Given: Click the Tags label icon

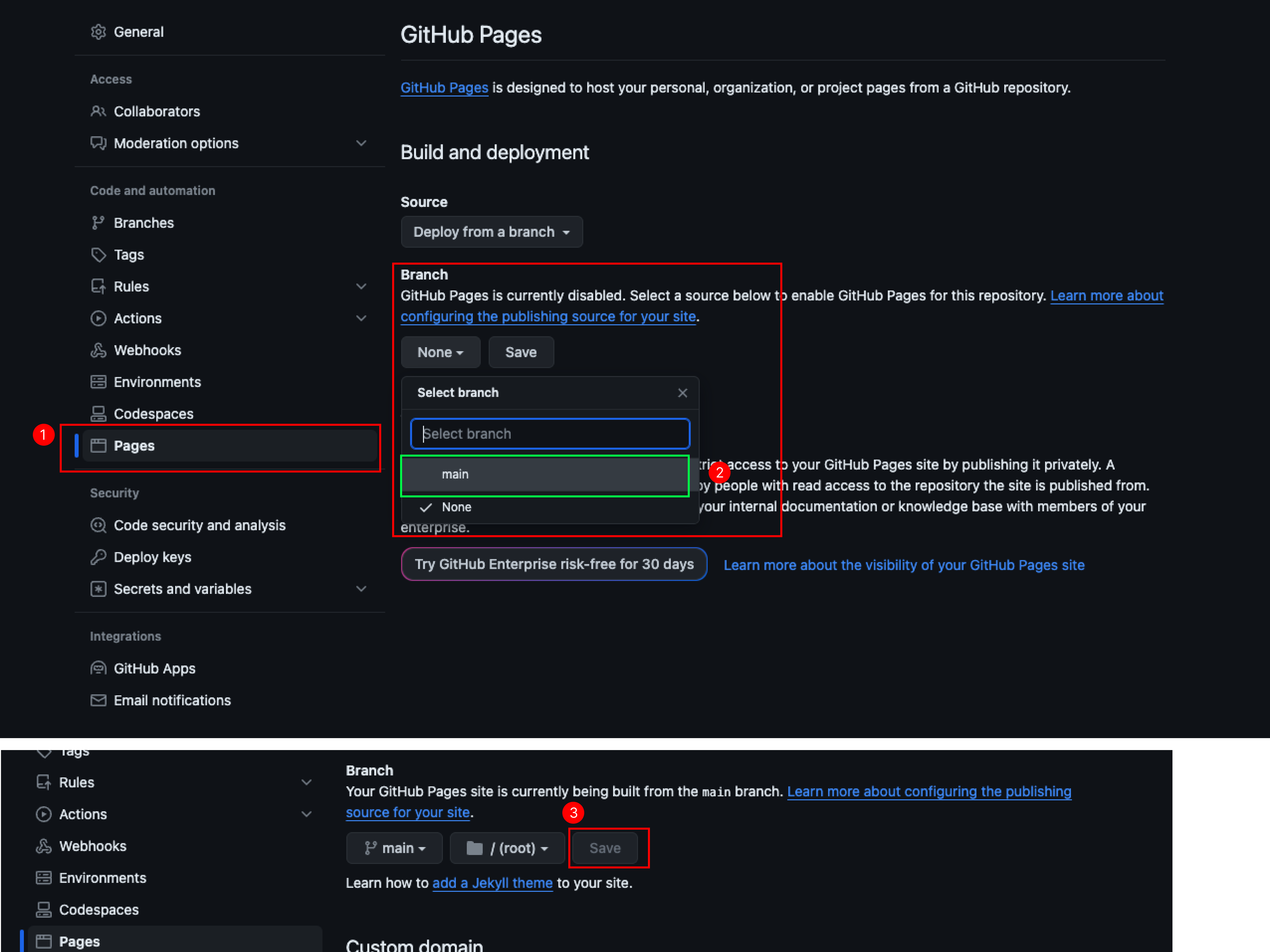Looking at the screenshot, I should pyautogui.click(x=98, y=255).
